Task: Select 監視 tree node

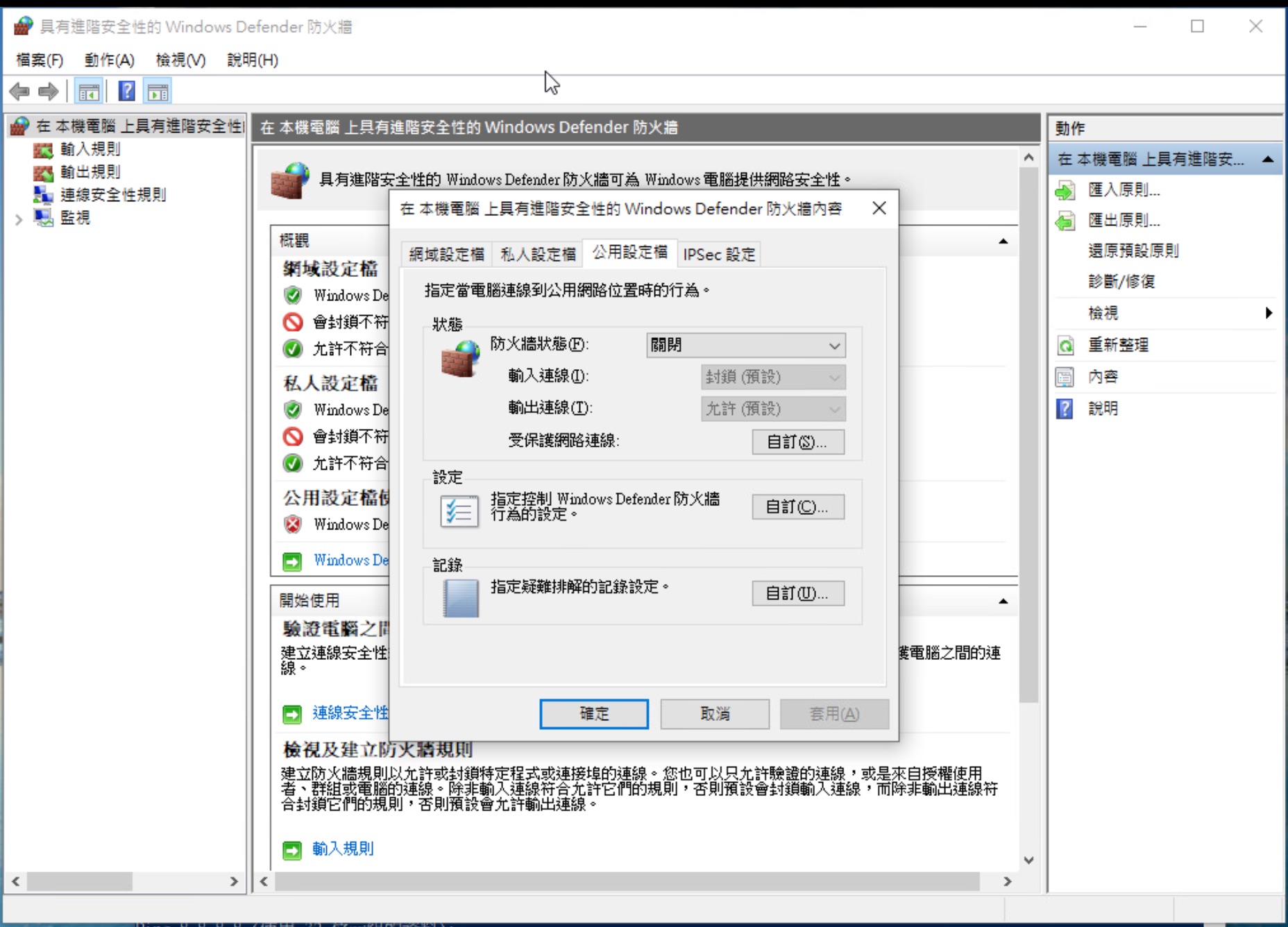Action: pyautogui.click(x=75, y=218)
